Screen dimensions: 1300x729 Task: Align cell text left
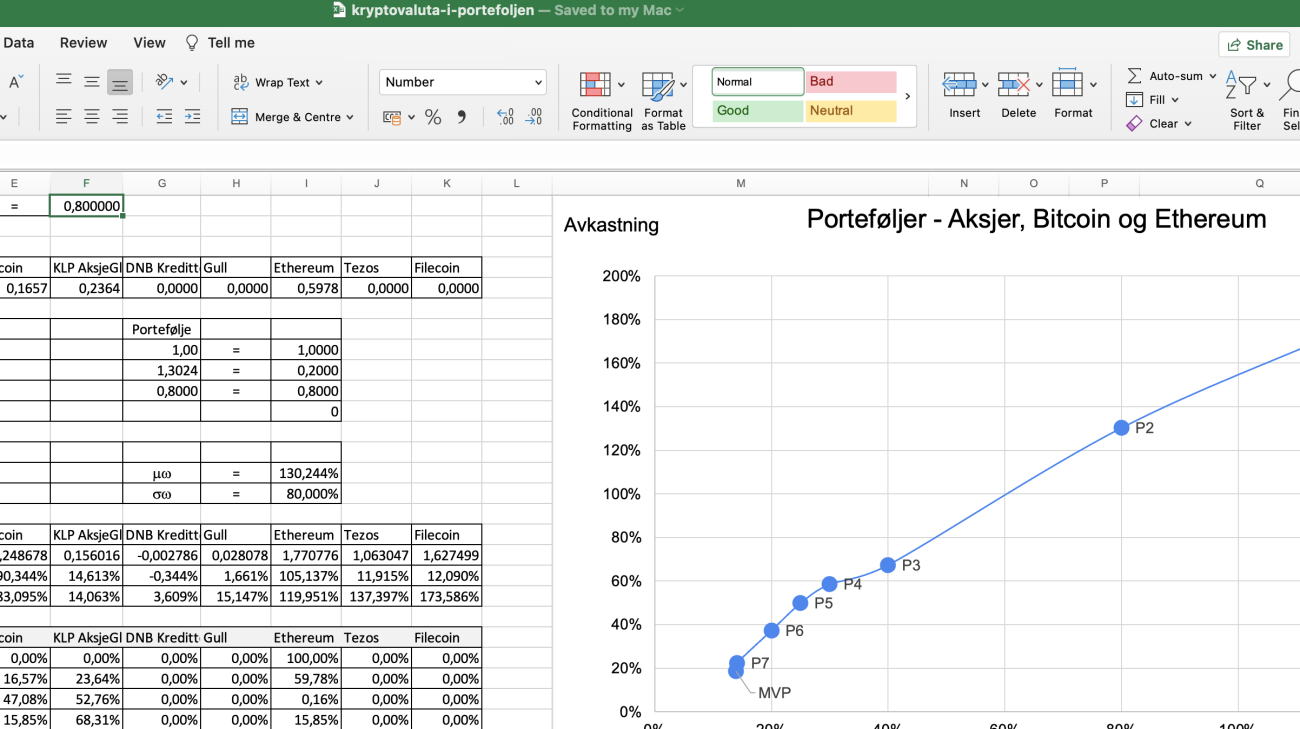[x=63, y=117]
